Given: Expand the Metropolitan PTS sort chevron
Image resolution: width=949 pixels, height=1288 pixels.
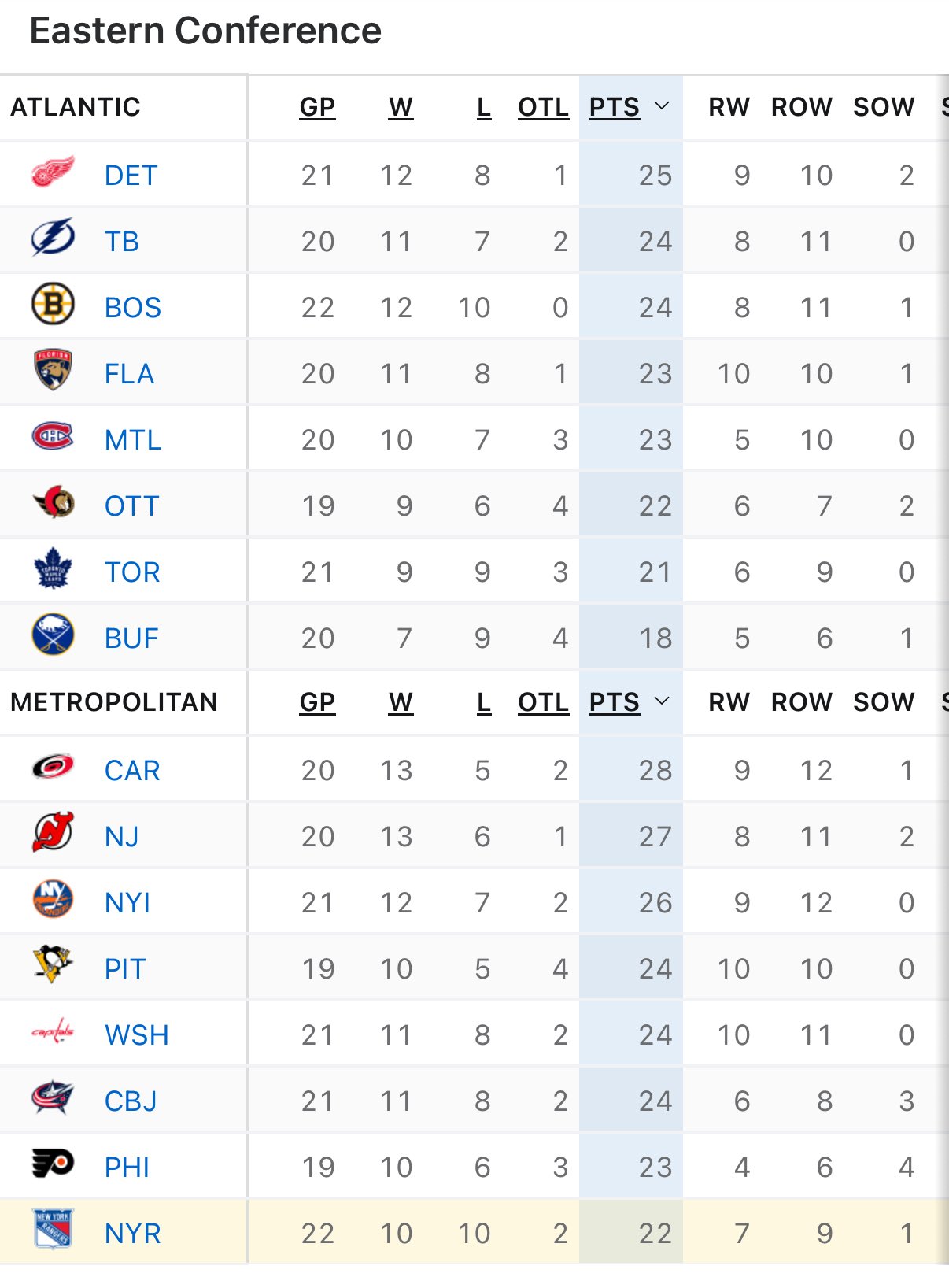Looking at the screenshot, I should 662,701.
